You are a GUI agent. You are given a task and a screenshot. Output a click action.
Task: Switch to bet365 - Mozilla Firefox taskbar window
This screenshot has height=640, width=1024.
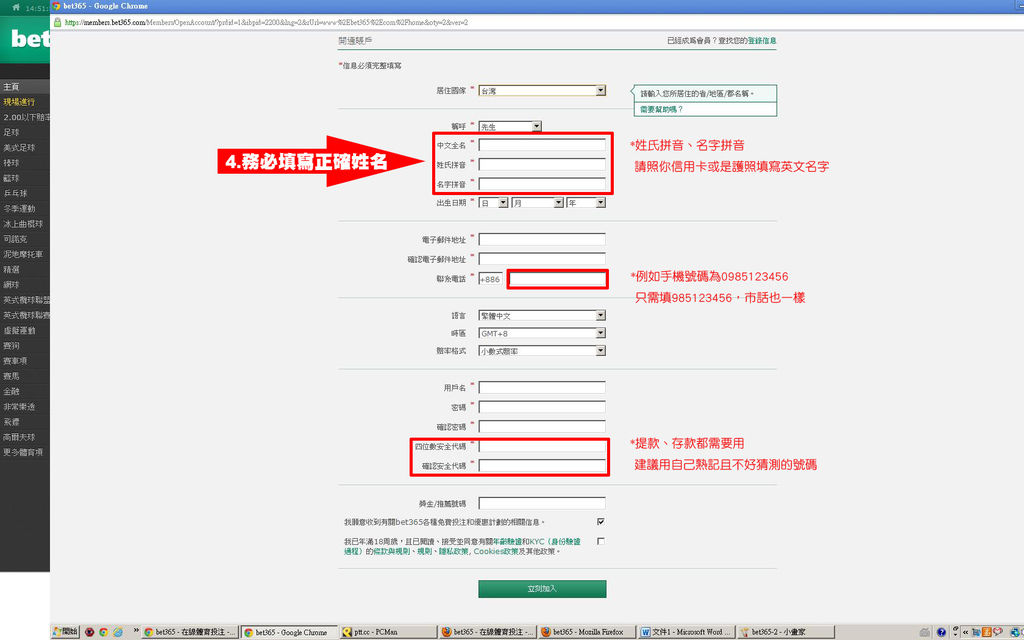click(587, 632)
